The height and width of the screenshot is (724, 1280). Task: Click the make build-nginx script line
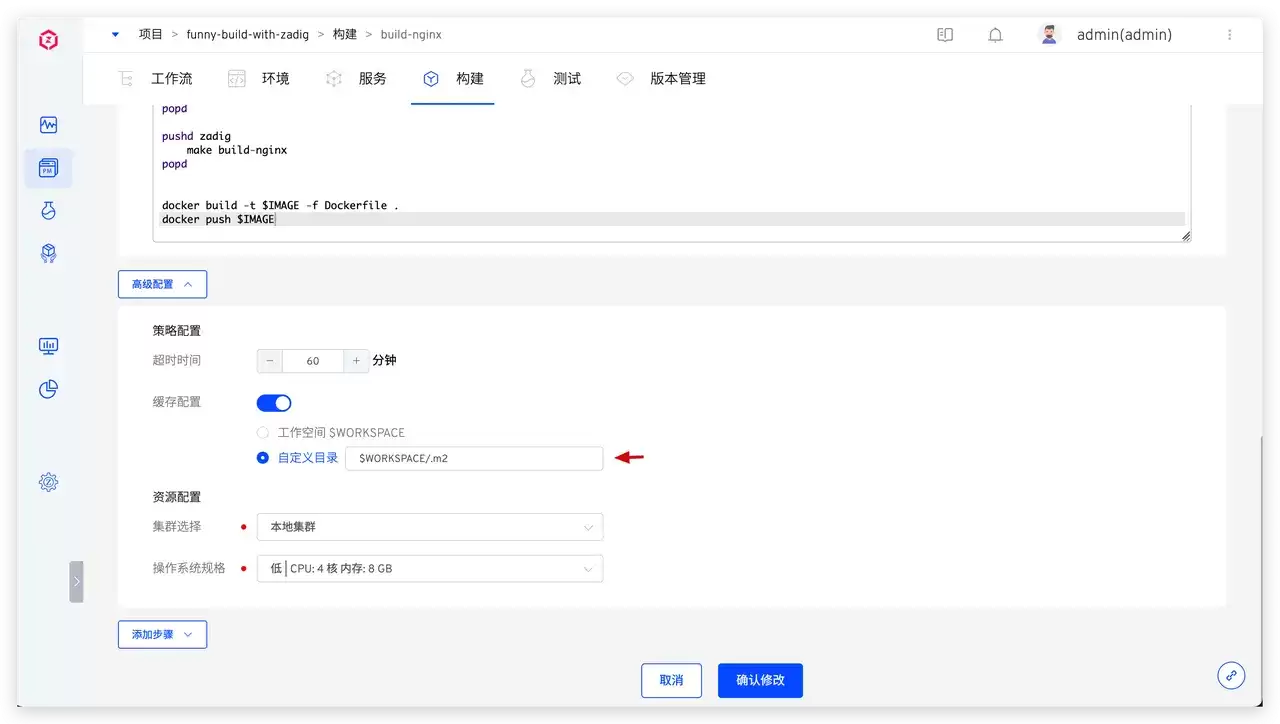pyautogui.click(x=236, y=150)
